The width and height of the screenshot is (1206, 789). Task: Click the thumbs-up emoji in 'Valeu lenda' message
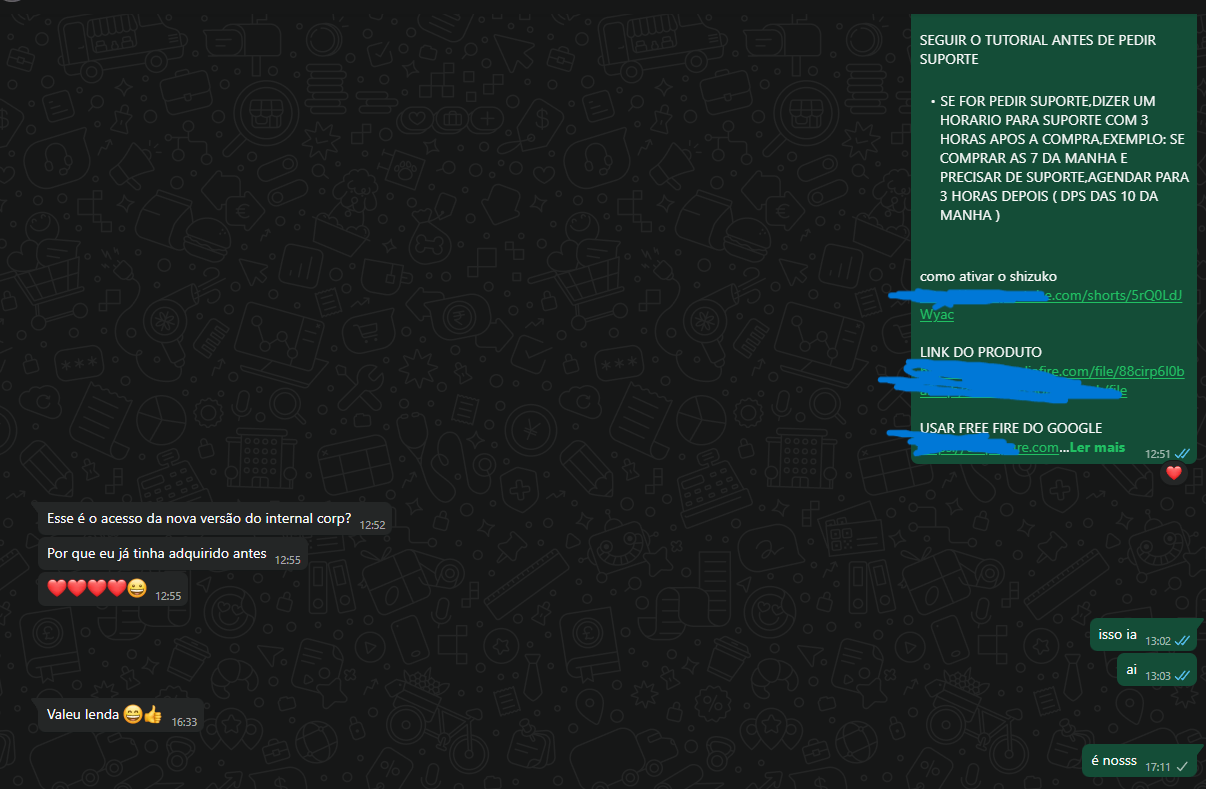click(153, 715)
